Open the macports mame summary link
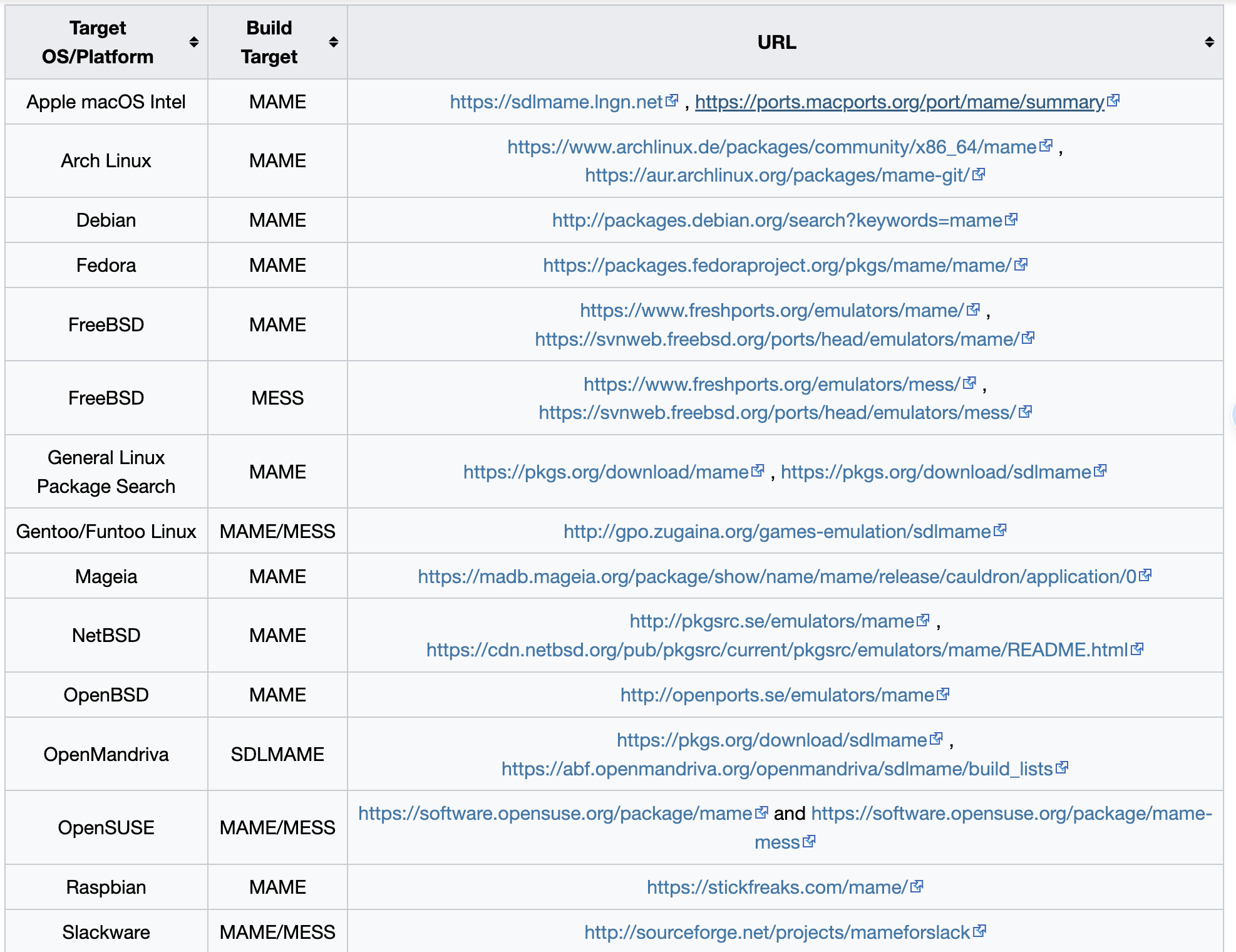1236x952 pixels. [x=899, y=101]
